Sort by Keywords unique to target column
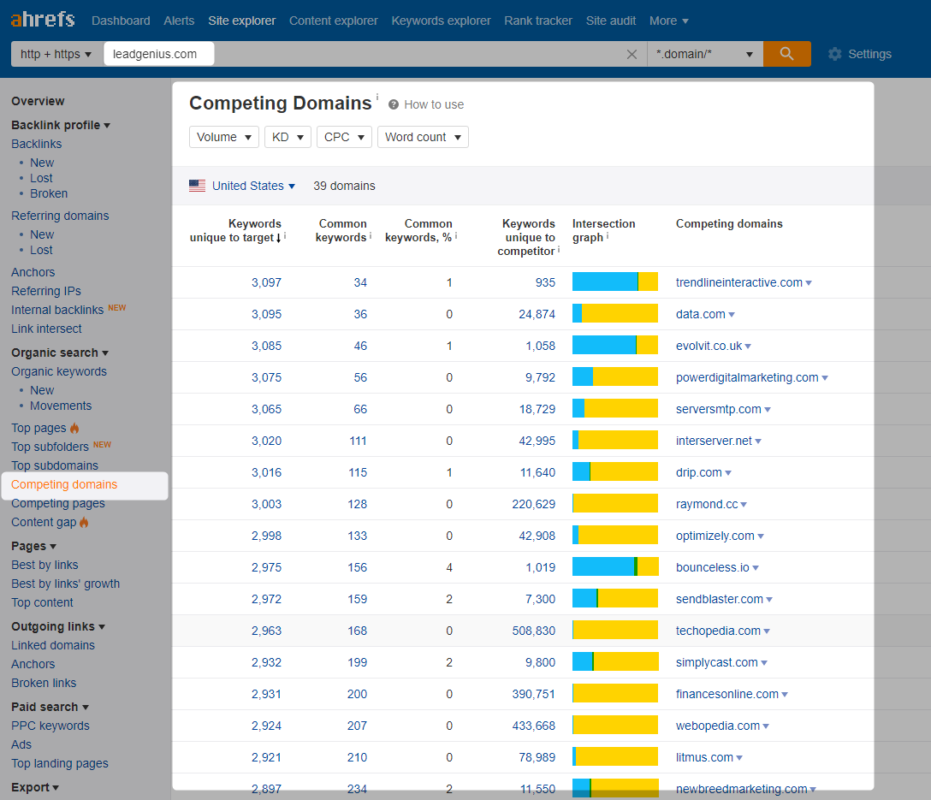The height and width of the screenshot is (800, 931). 236,231
